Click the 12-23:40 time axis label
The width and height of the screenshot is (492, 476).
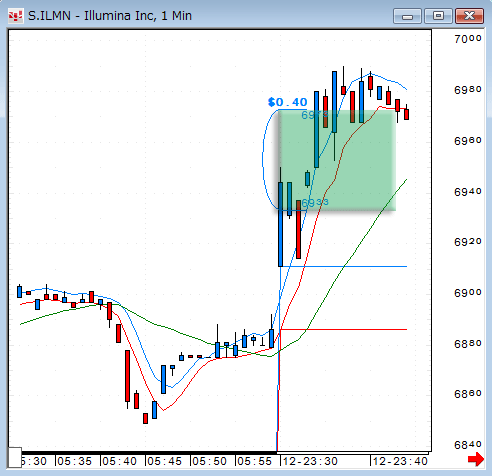coord(400,461)
